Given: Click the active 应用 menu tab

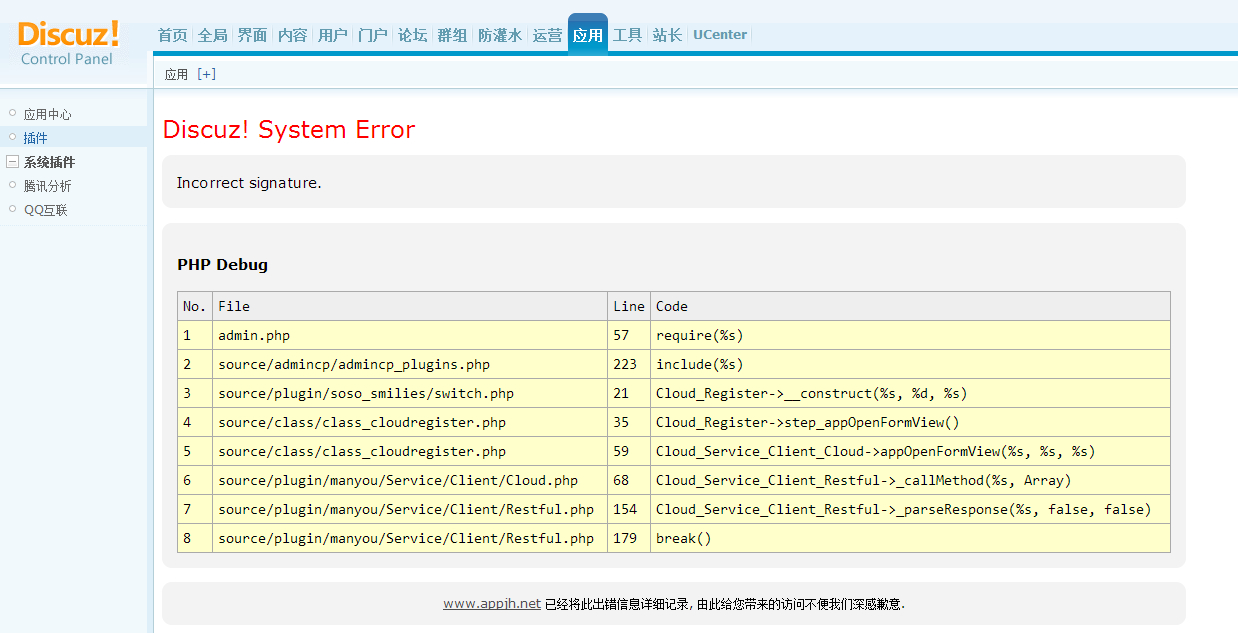Looking at the screenshot, I should tap(588, 35).
